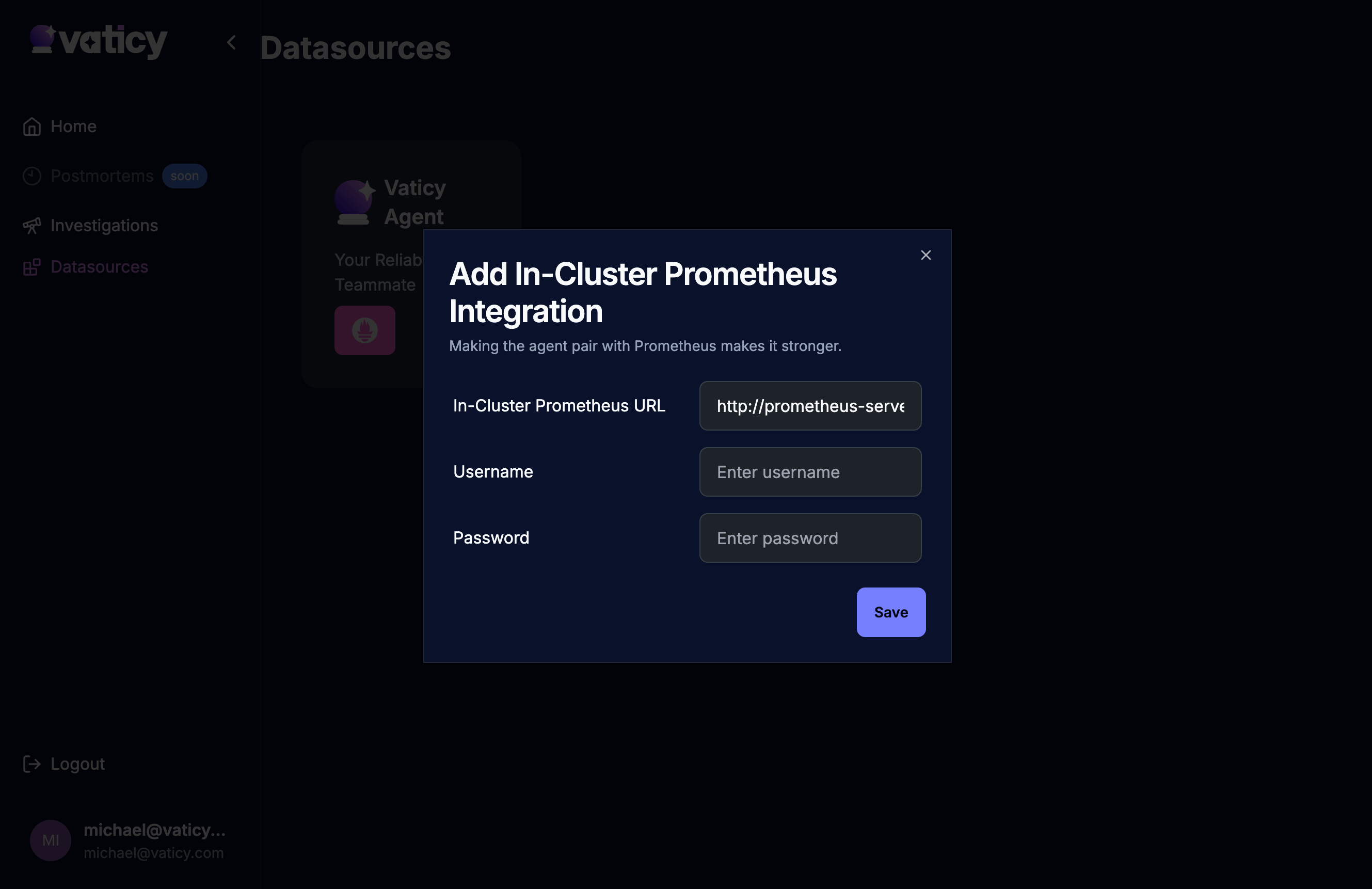Close the Prometheus integration dialog
Image resolution: width=1372 pixels, height=889 pixels.
coord(926,256)
